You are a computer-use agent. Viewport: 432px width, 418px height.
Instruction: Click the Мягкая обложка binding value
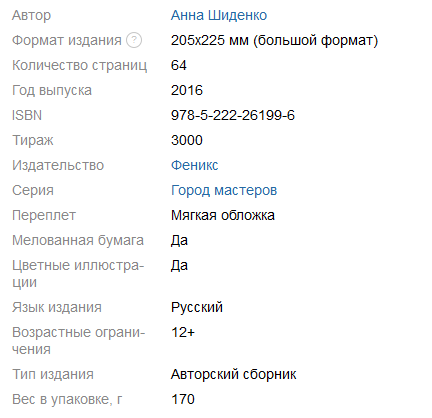[223, 215]
